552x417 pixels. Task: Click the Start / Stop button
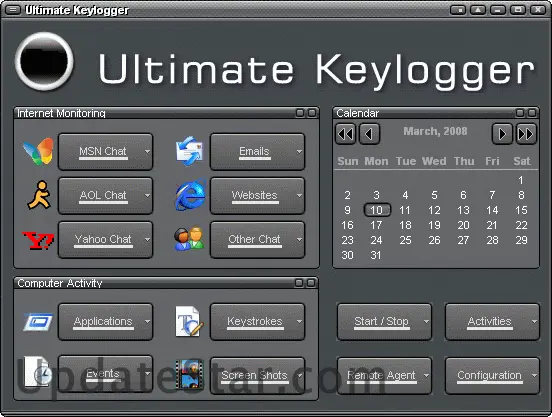(x=384, y=322)
